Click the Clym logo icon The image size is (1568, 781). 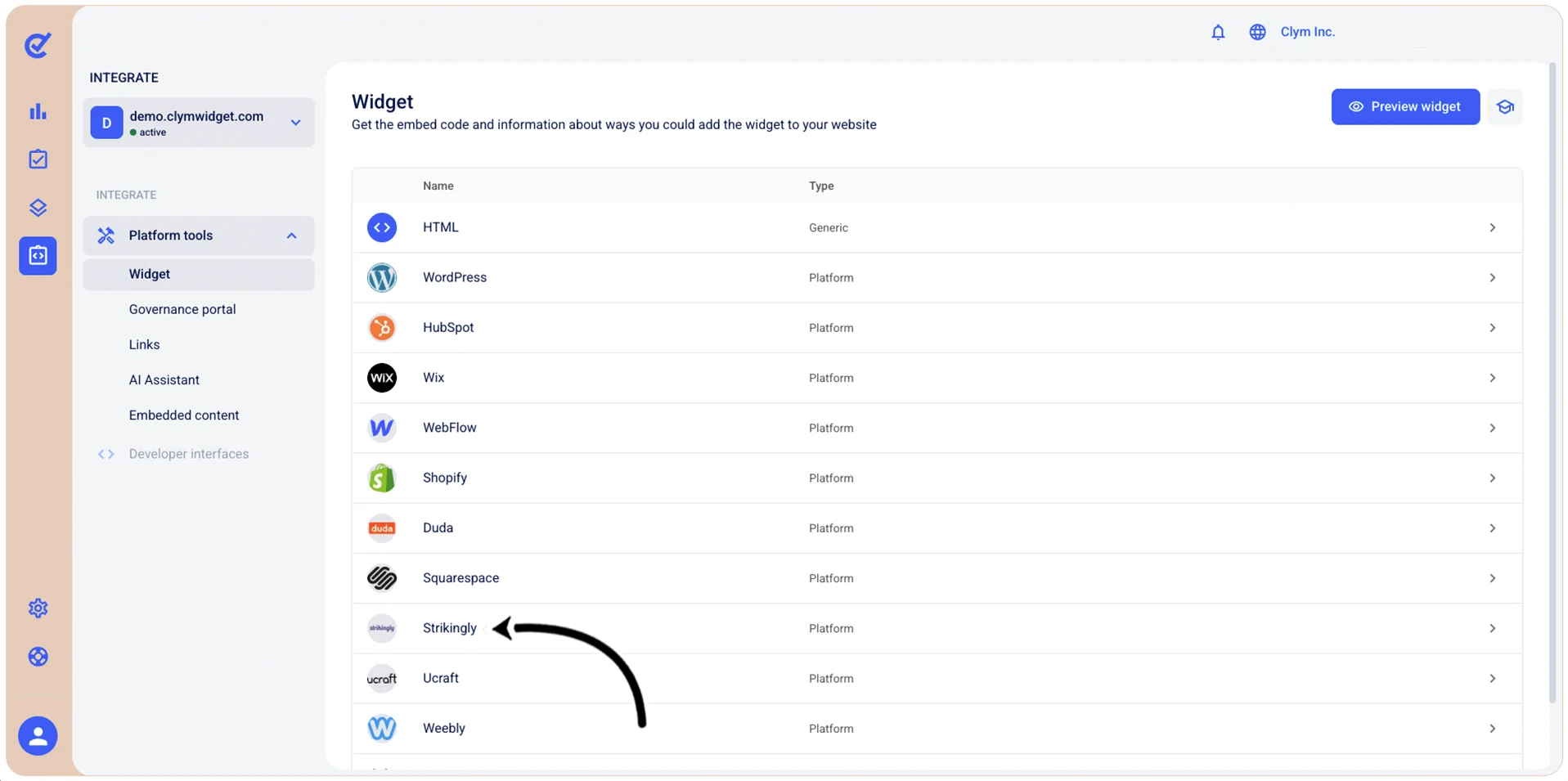(38, 45)
